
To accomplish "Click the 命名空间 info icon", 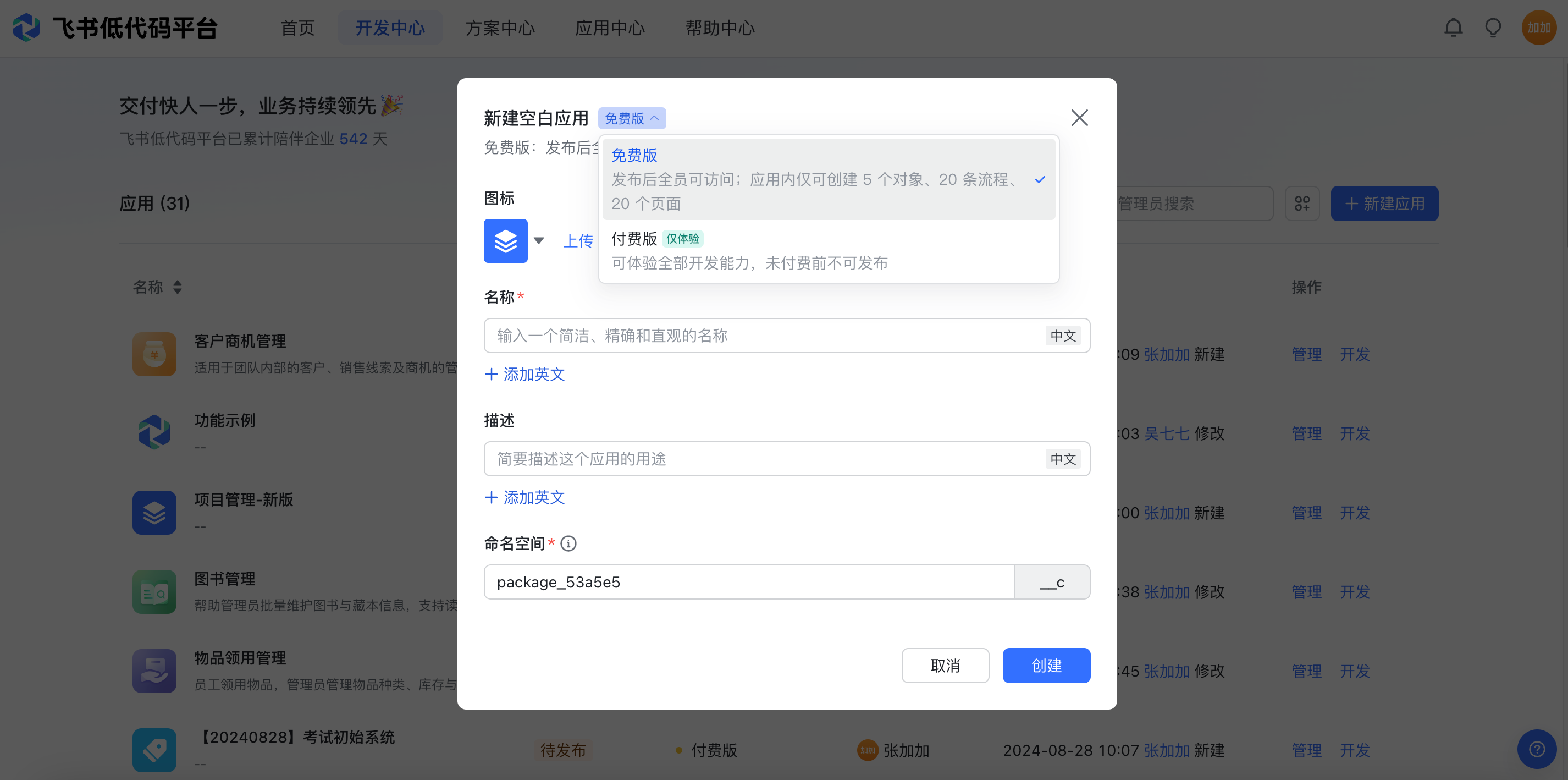I will tap(568, 543).
